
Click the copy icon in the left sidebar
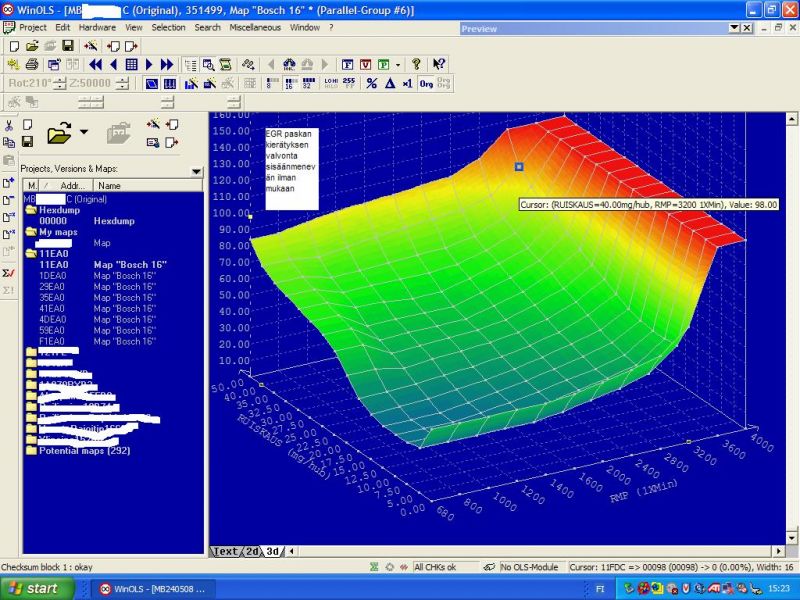[x=9, y=142]
